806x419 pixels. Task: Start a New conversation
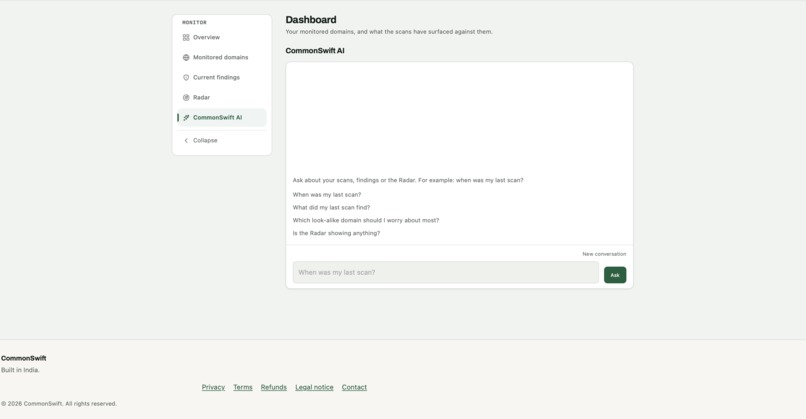(x=604, y=254)
